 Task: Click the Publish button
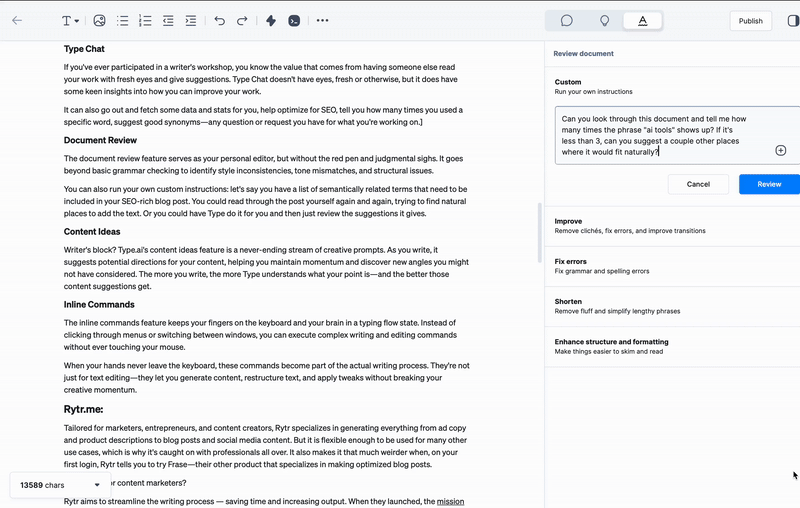751,21
